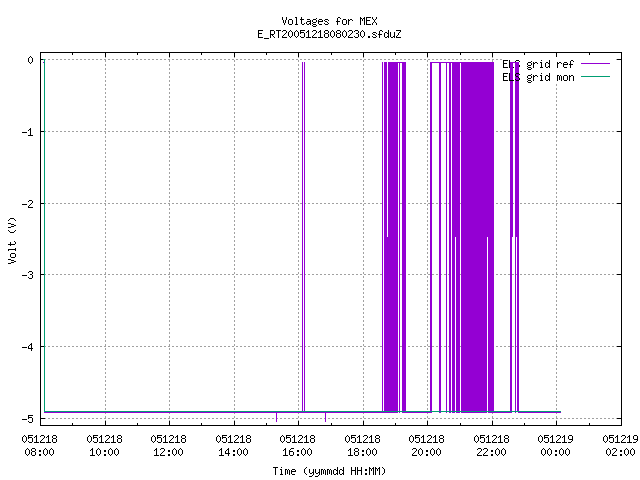
Task: Click the 'ELS grid mon' legend label
Action: click(538, 77)
